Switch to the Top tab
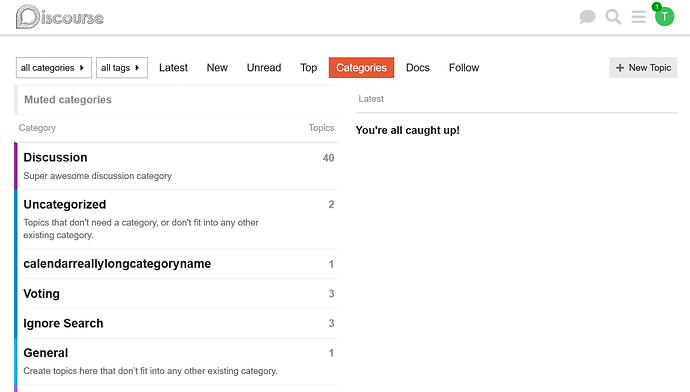Screen dimensions: 690x392 (308, 68)
